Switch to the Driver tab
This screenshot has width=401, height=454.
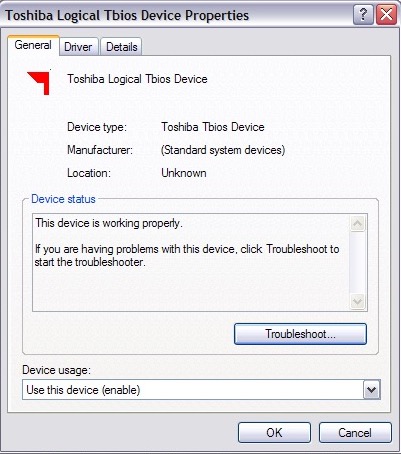(x=78, y=47)
